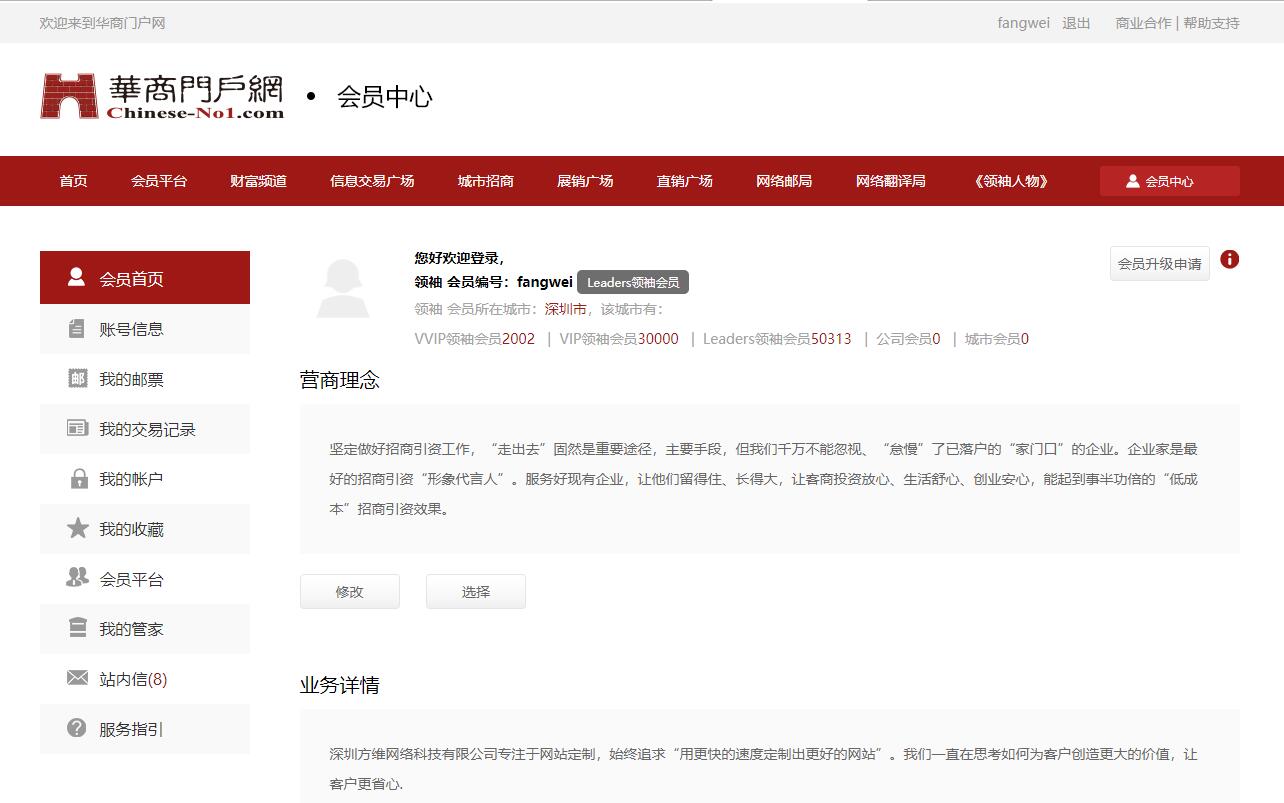Viewport: 1284px width, 803px height.
Task: Select the stamp icon for 我的邮票
Action: (77, 378)
